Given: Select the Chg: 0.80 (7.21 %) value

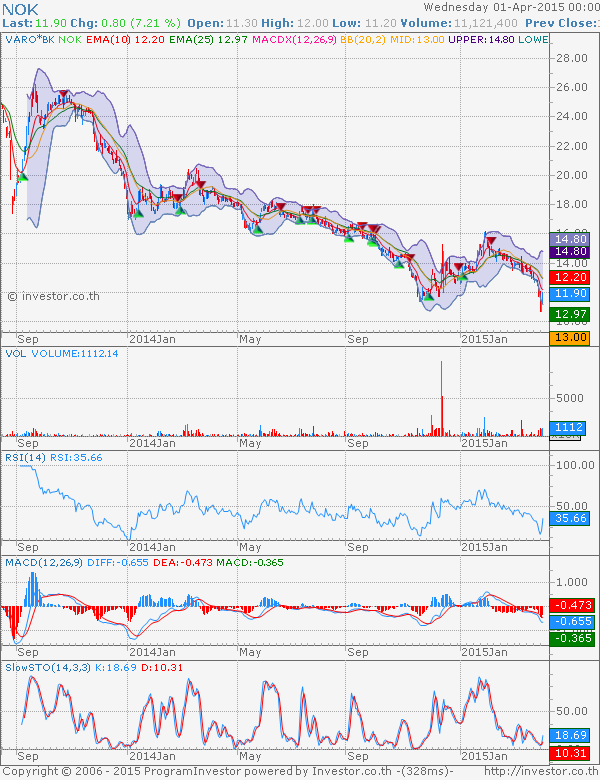Looking at the screenshot, I should 125,23.
